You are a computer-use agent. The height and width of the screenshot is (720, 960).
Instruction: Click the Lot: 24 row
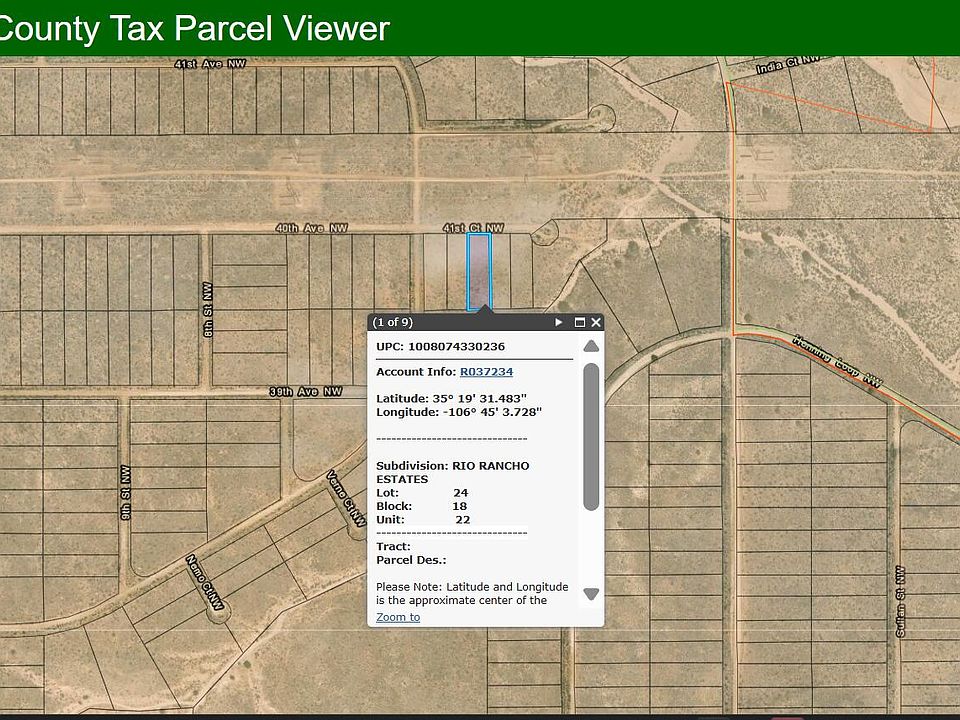pos(422,493)
